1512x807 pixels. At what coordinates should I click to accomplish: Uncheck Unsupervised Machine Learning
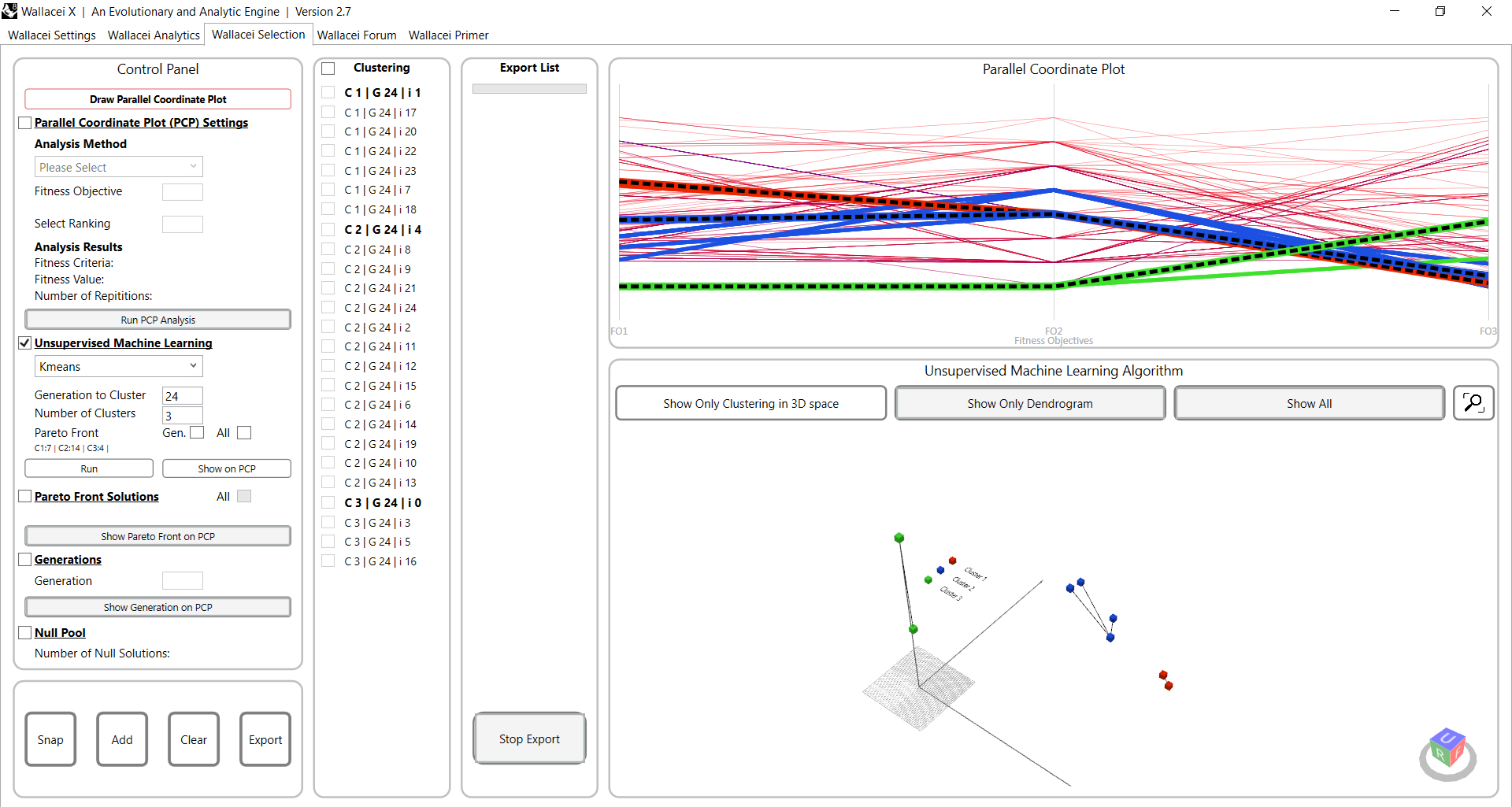point(24,342)
